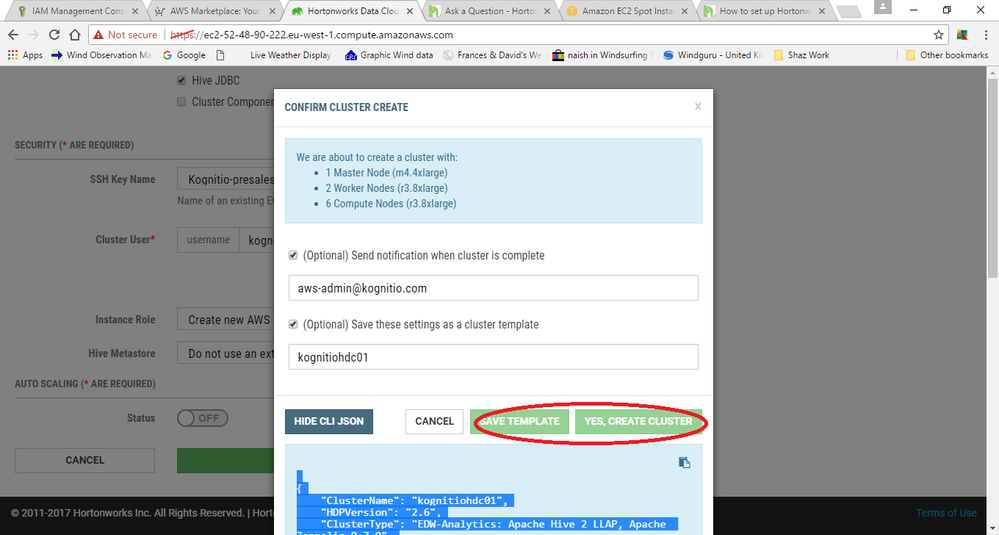Click the browser forward arrow

point(34,35)
